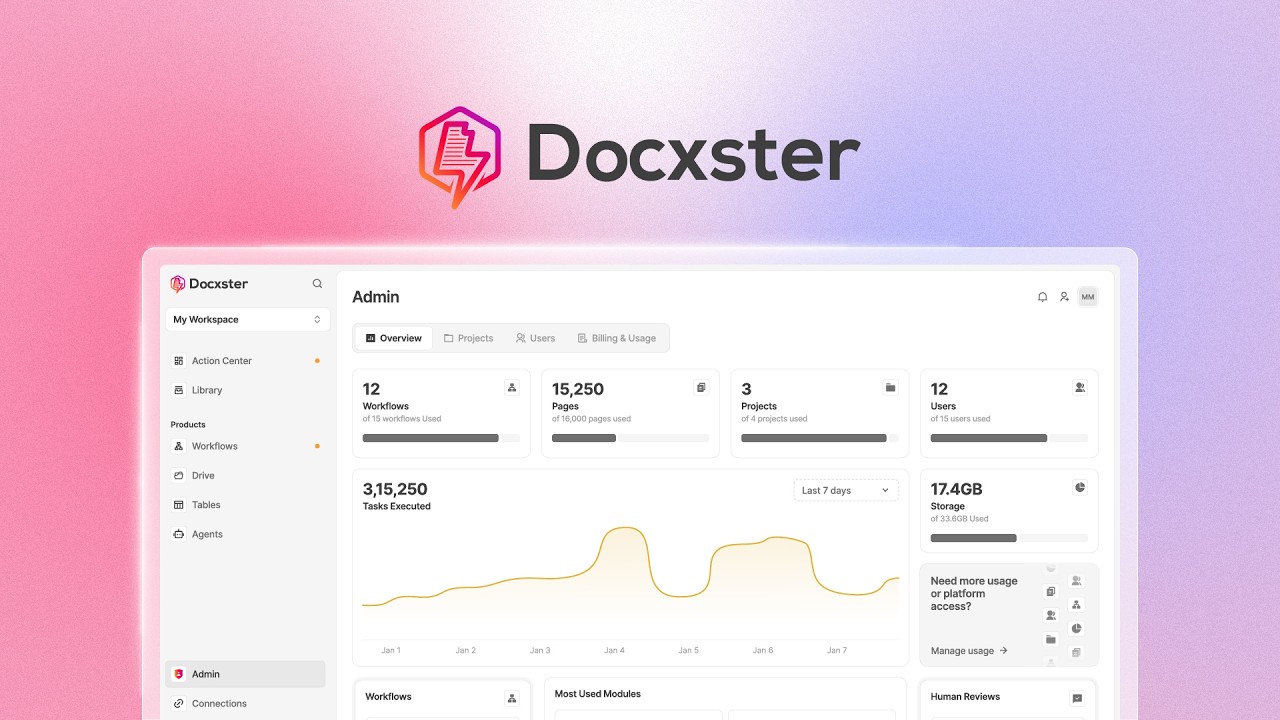Click the Admin shield icon
The width and height of the screenshot is (1280, 720).
178,674
